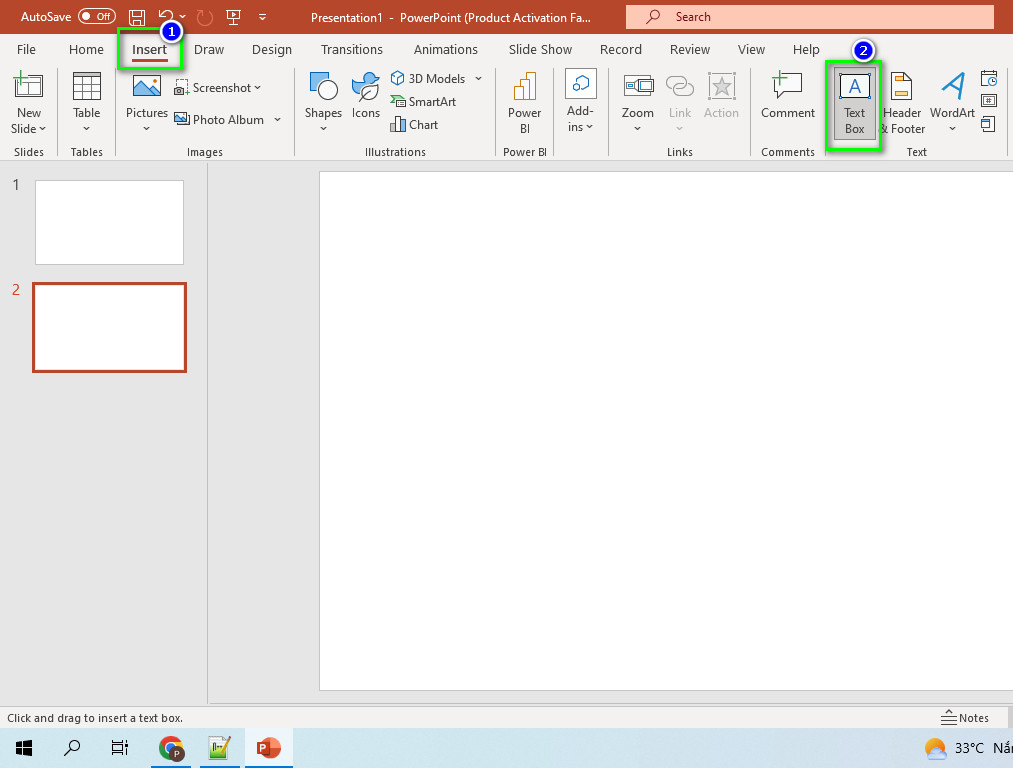Insert Date & Time icon

[x=988, y=79]
